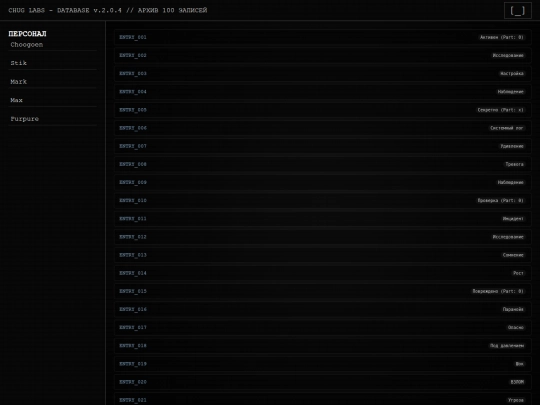The width and height of the screenshot is (540, 405).
Task: Click the ПЕРСОНАЛ sidebar heading
Action: coord(27,34)
